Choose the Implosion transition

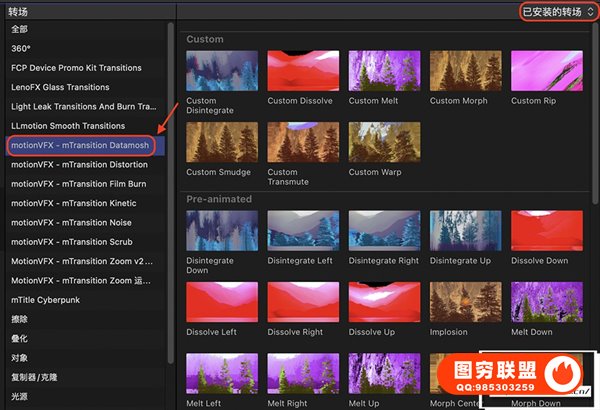(465, 302)
